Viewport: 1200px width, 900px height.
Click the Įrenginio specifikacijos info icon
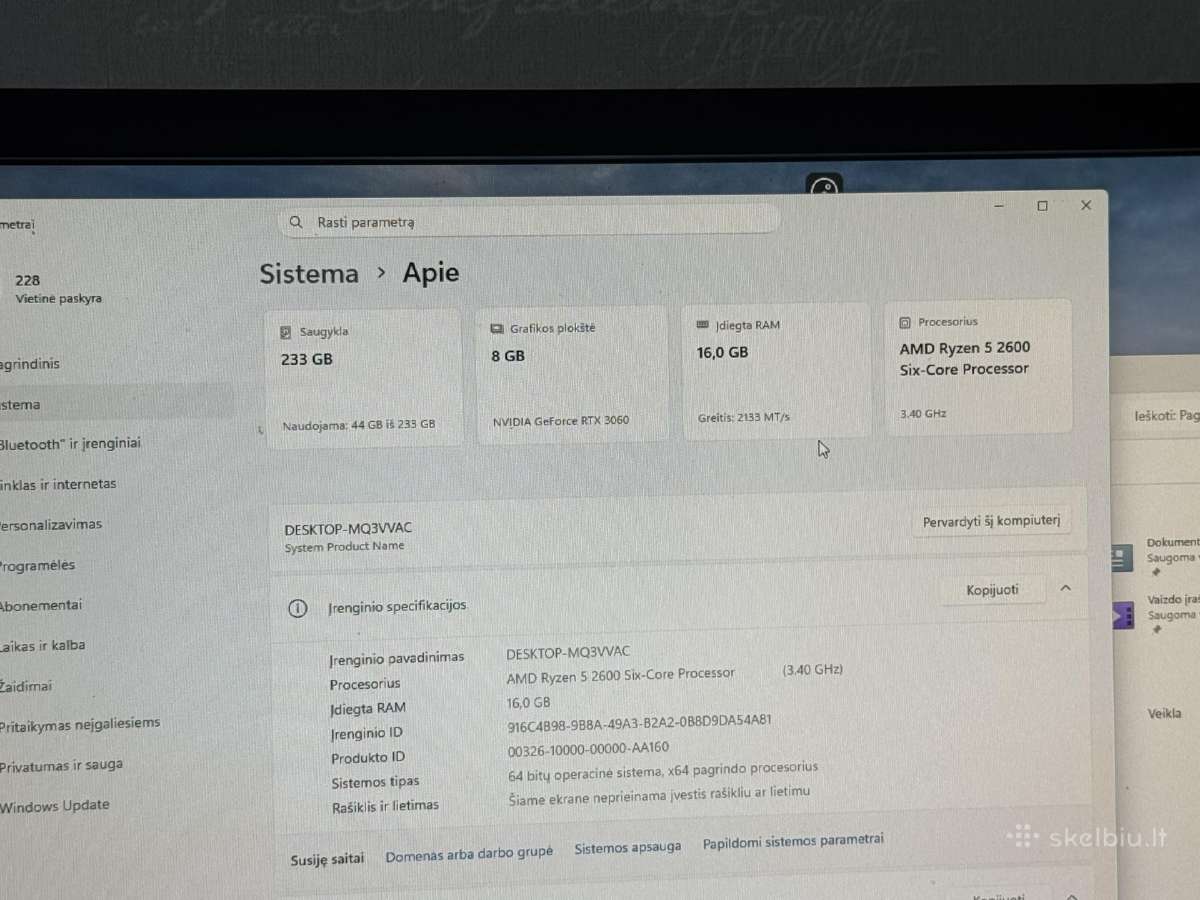(297, 608)
